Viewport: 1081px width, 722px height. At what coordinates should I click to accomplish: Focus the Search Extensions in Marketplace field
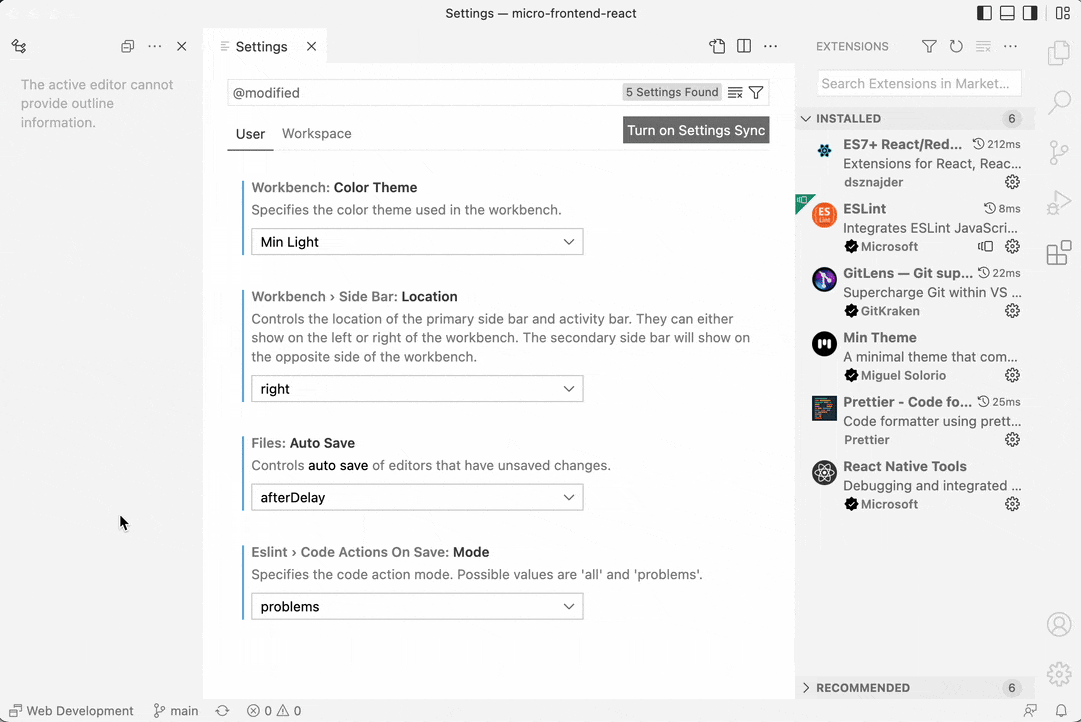coord(919,83)
